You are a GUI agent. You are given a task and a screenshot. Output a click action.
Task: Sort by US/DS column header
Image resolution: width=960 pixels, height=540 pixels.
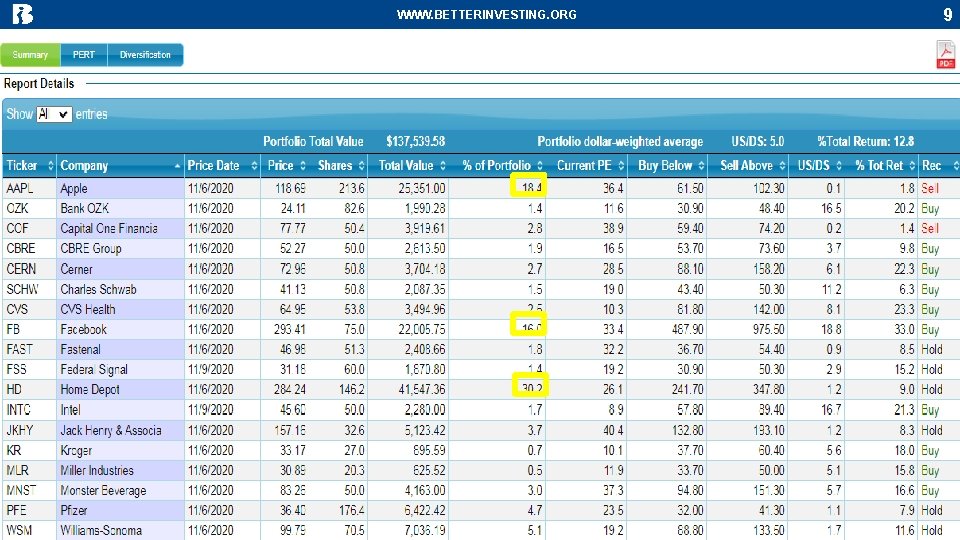coord(817,165)
